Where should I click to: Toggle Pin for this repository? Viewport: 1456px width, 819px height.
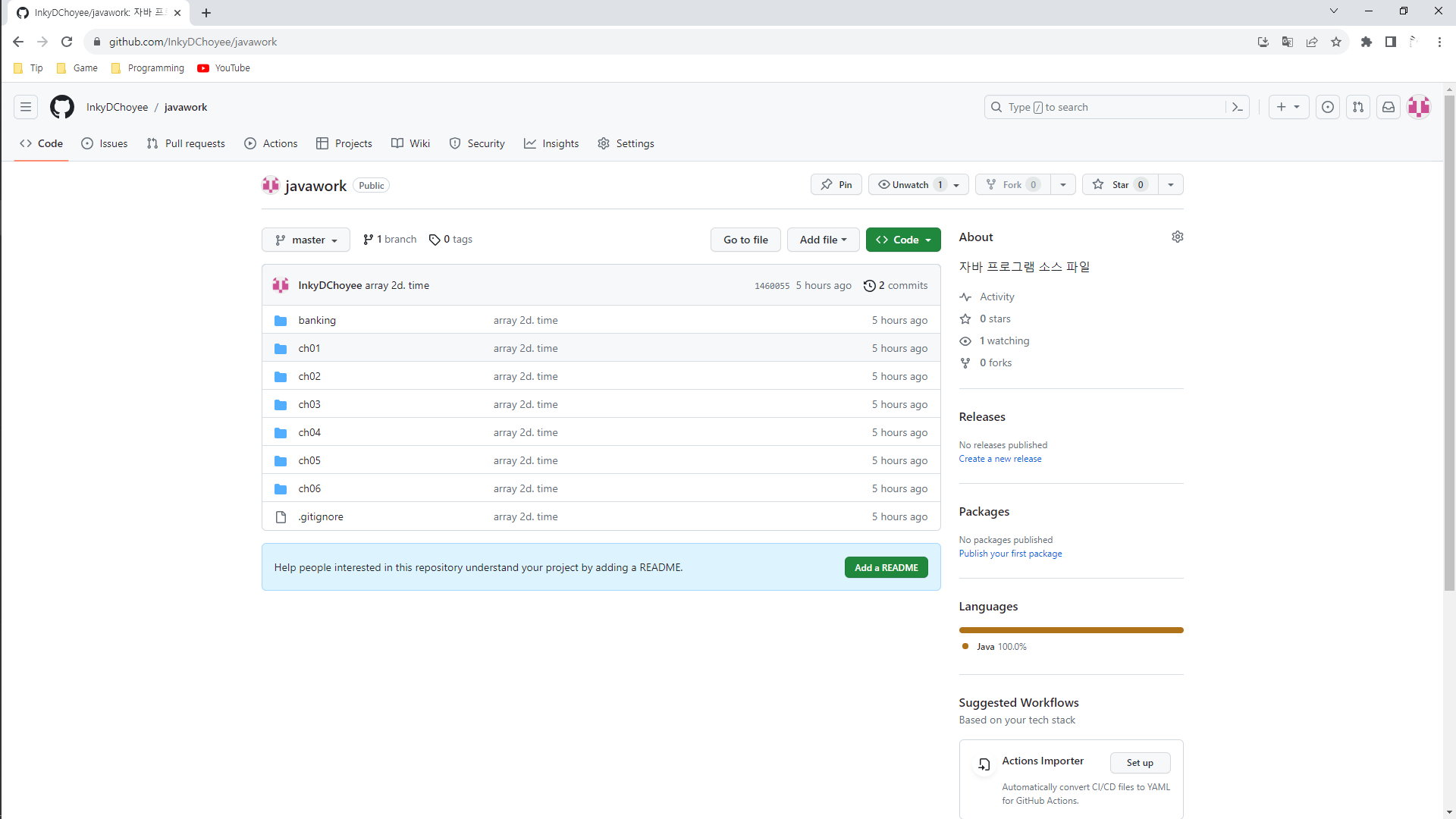836,185
